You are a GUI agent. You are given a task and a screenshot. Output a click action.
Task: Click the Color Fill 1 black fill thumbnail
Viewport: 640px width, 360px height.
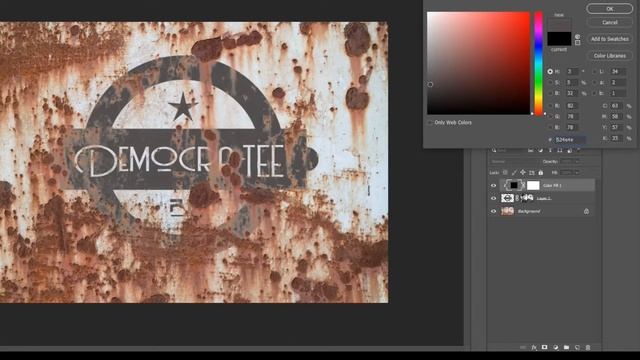point(513,185)
